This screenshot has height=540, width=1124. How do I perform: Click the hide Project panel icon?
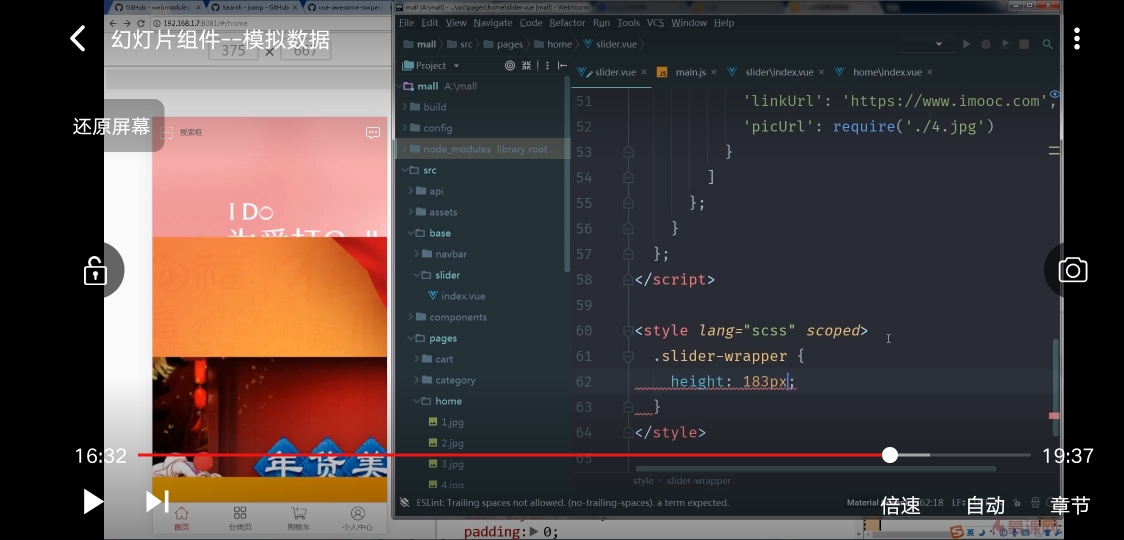pyautogui.click(x=560, y=65)
